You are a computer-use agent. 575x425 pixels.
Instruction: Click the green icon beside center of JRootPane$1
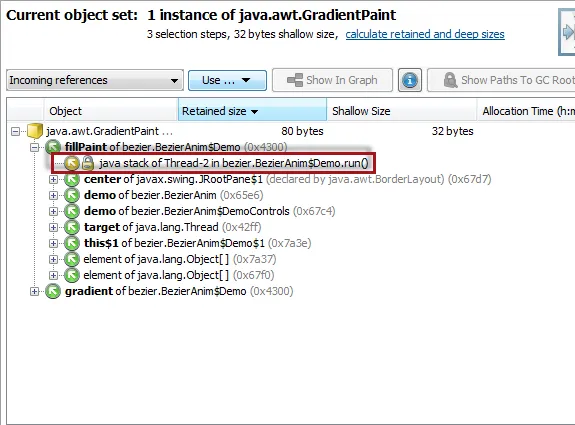[x=72, y=179]
